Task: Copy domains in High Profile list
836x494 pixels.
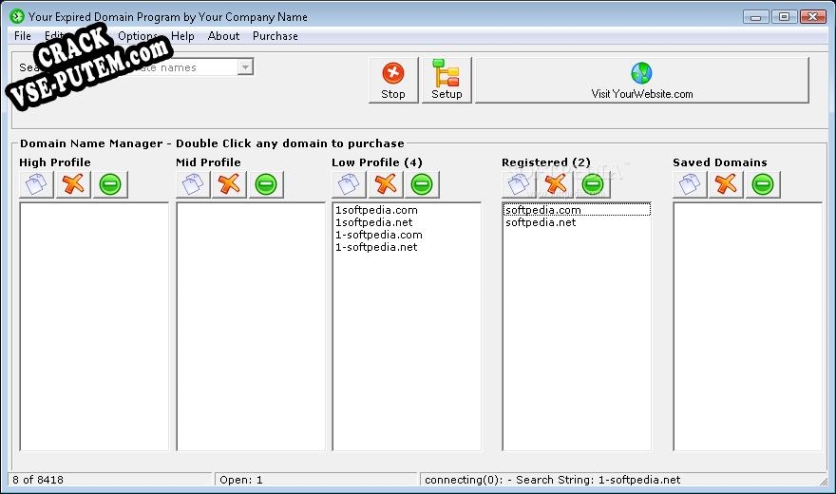Action: pyautogui.click(x=37, y=184)
